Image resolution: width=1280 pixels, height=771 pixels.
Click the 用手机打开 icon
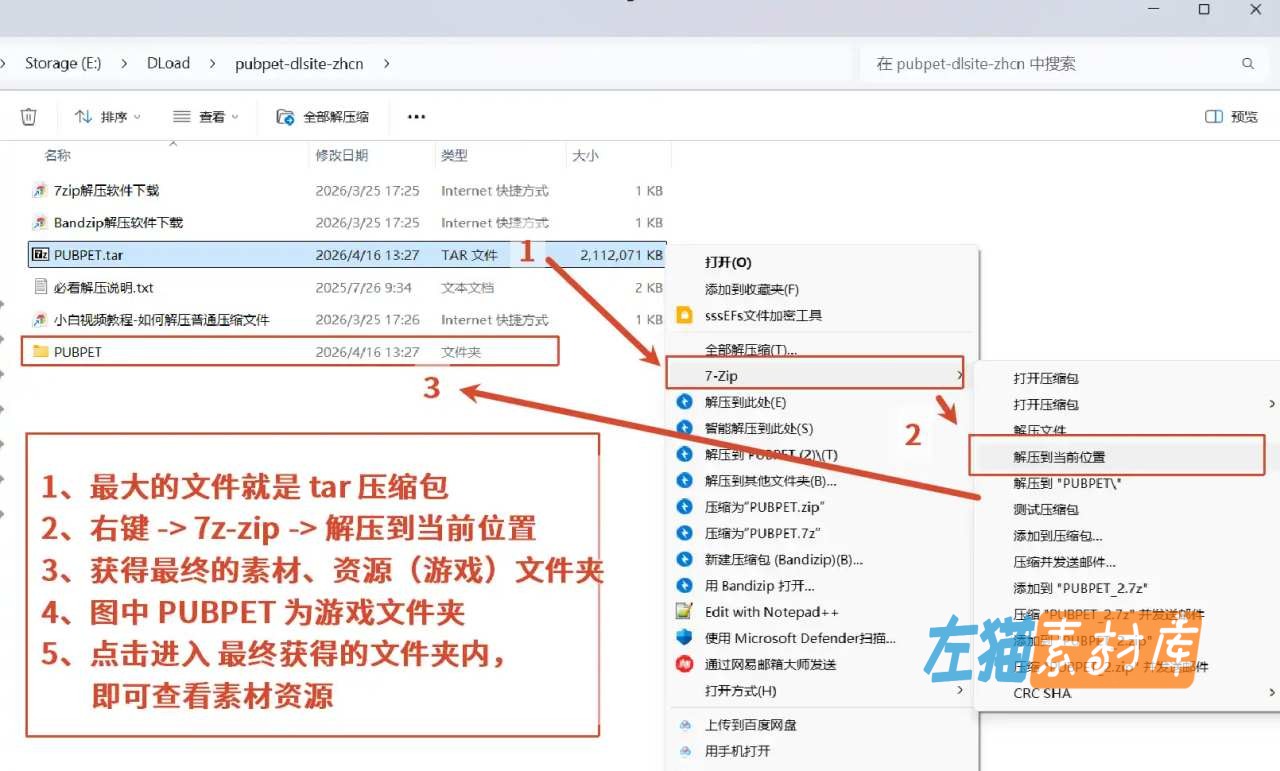coord(684,751)
